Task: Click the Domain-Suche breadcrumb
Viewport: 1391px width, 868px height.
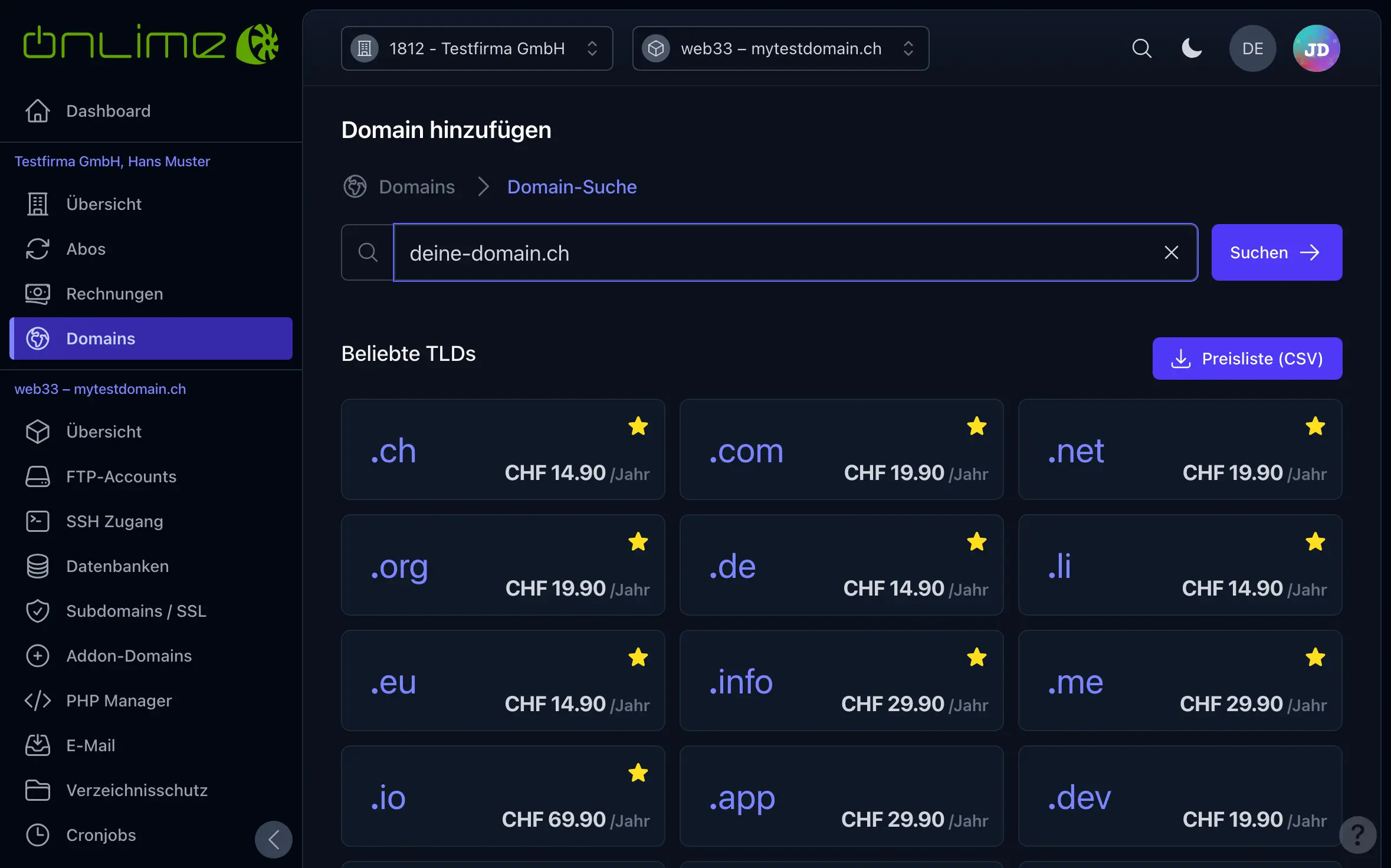Action: click(x=572, y=187)
